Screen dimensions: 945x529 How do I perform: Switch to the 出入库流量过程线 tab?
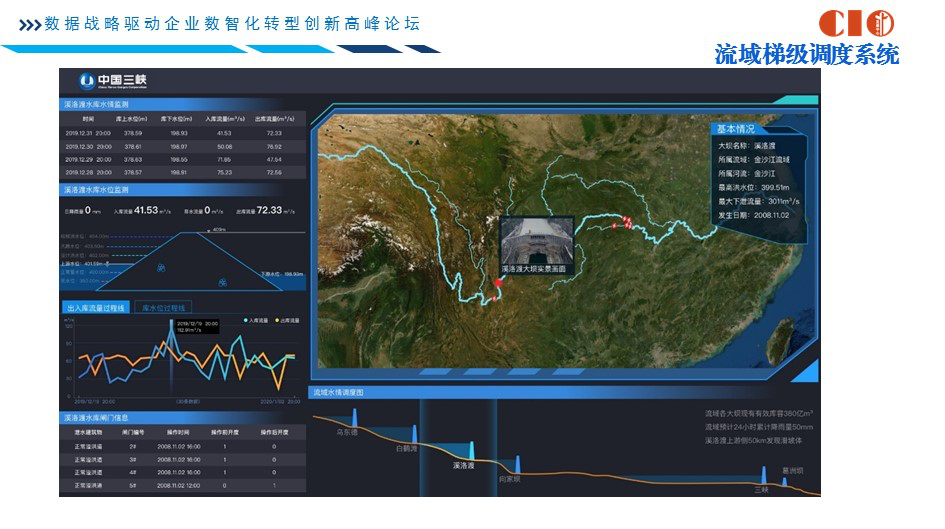tap(96, 307)
